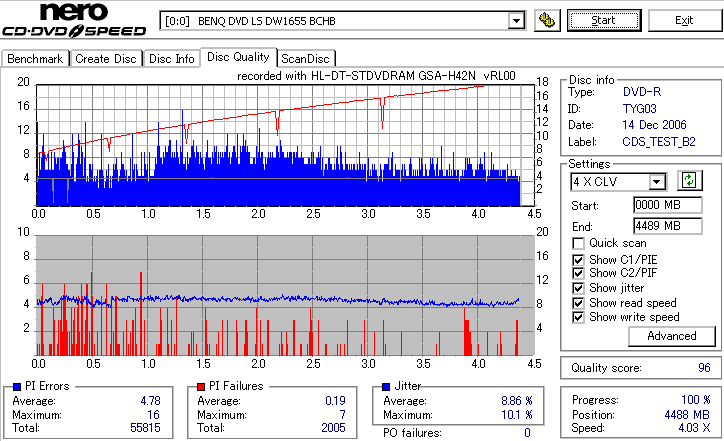Open the Advanced settings button

click(671, 336)
